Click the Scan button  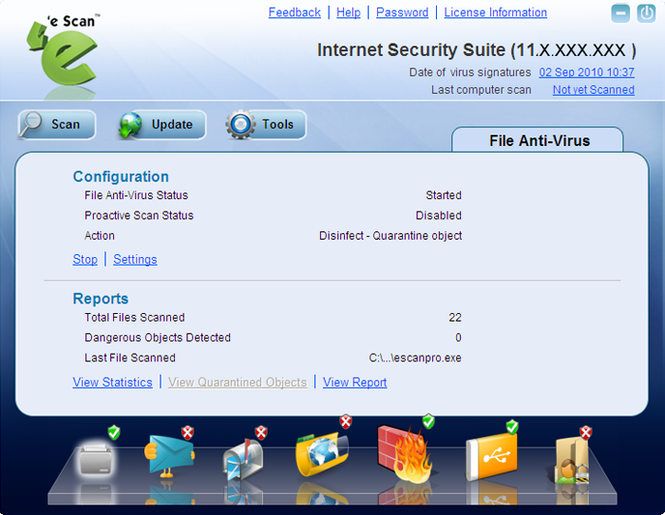coord(57,124)
